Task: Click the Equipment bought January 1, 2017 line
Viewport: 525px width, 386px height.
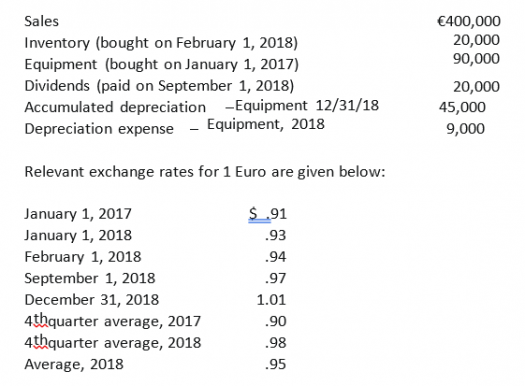Action: [161, 65]
